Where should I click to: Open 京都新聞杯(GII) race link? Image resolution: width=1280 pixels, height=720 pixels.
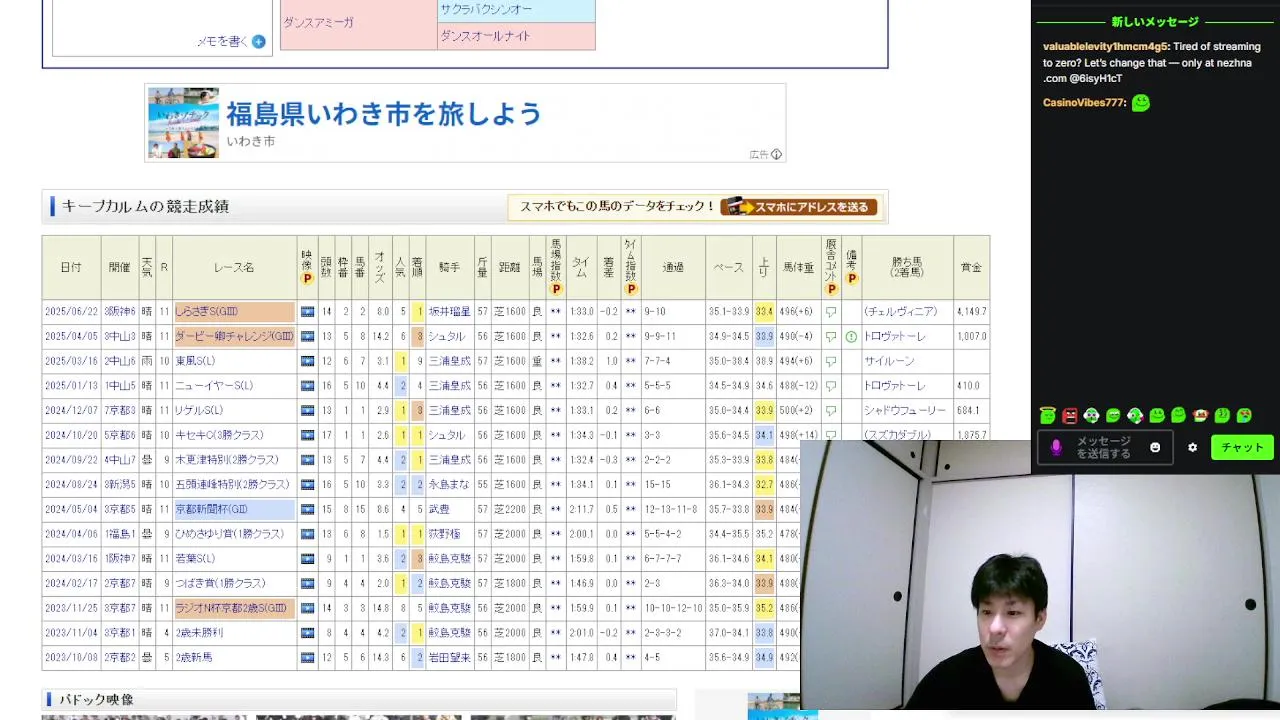click(x=211, y=509)
